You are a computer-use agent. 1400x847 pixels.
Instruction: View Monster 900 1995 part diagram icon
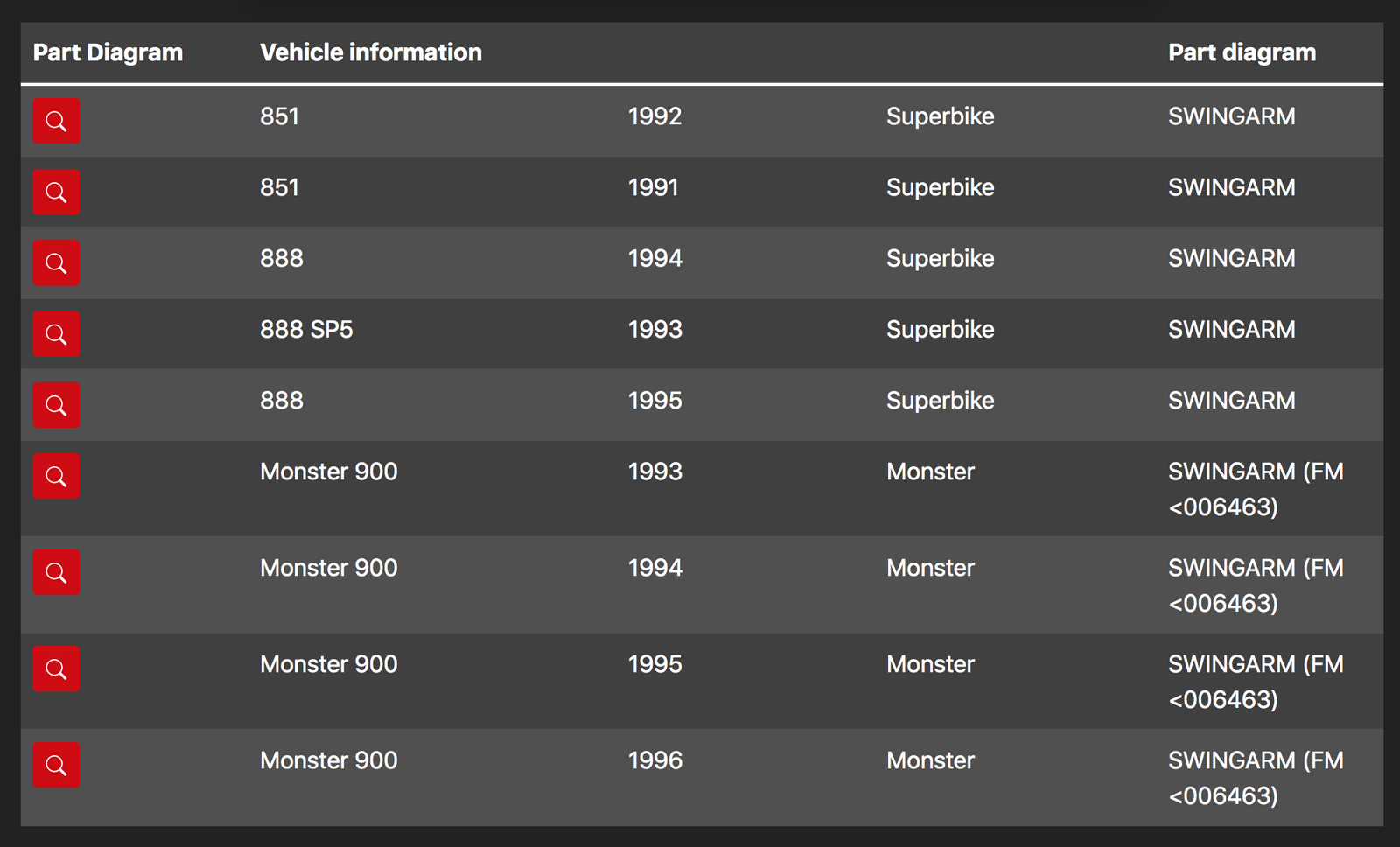point(56,668)
